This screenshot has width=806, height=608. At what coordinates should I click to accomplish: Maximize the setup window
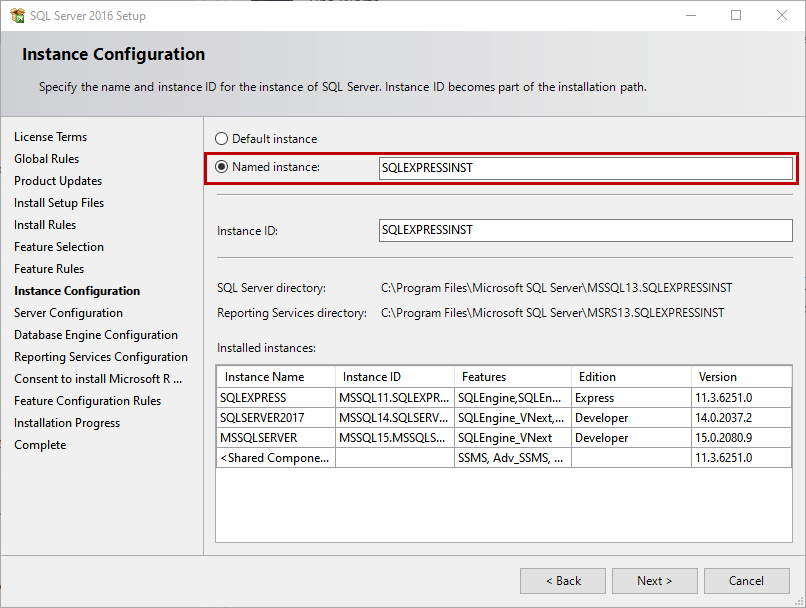(736, 15)
